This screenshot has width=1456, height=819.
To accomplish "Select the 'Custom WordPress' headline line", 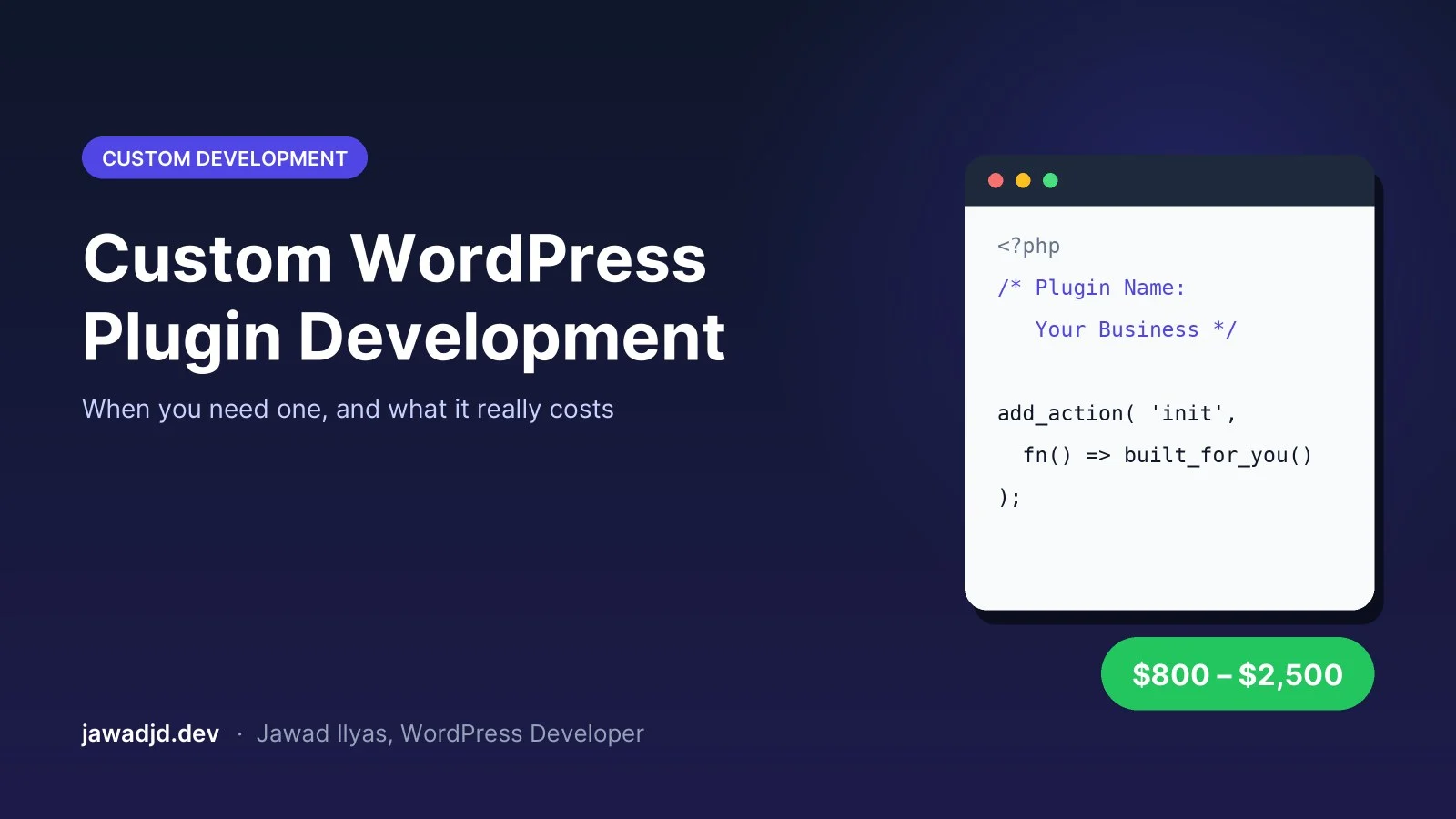I will pyautogui.click(x=395, y=258).
